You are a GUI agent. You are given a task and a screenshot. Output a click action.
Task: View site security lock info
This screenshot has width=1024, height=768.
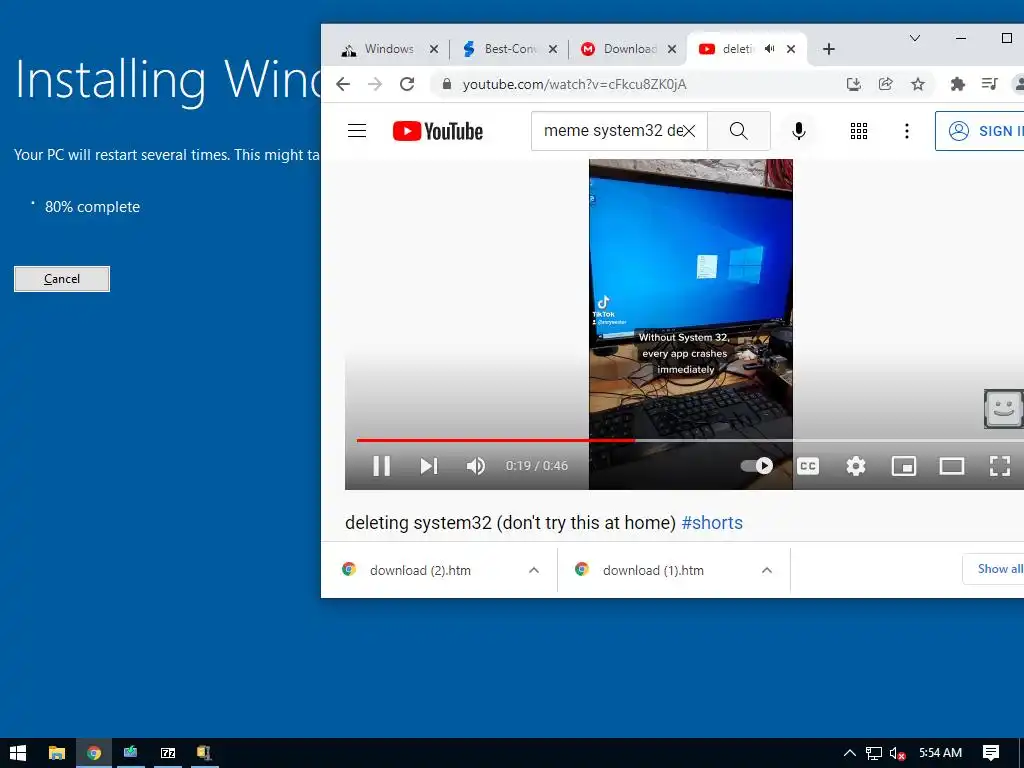pos(447,84)
